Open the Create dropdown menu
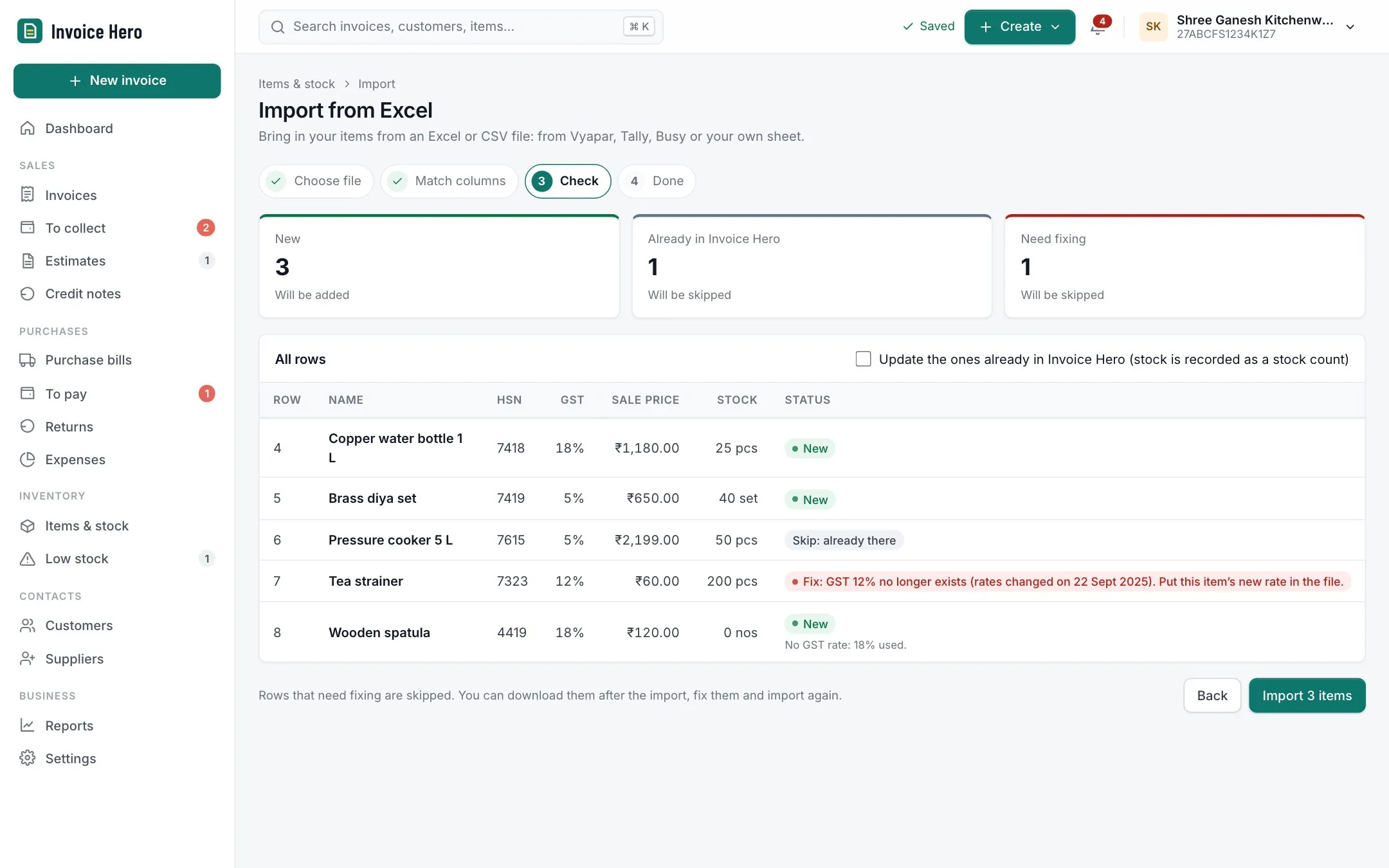The width and height of the screenshot is (1389, 868). (1019, 26)
